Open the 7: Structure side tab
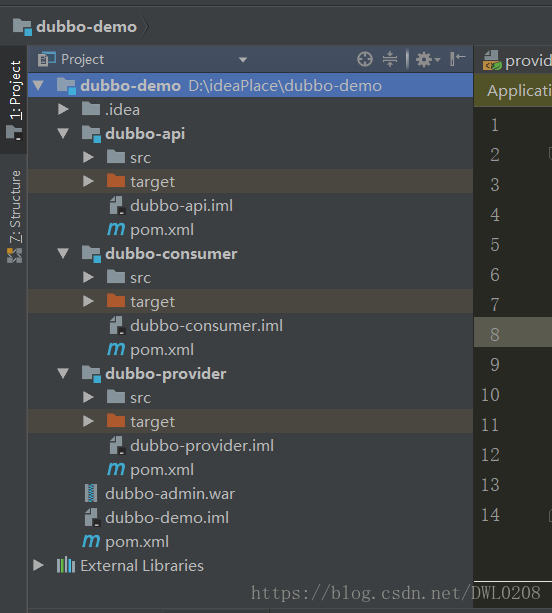Viewport: 552px width, 613px height. [x=15, y=216]
